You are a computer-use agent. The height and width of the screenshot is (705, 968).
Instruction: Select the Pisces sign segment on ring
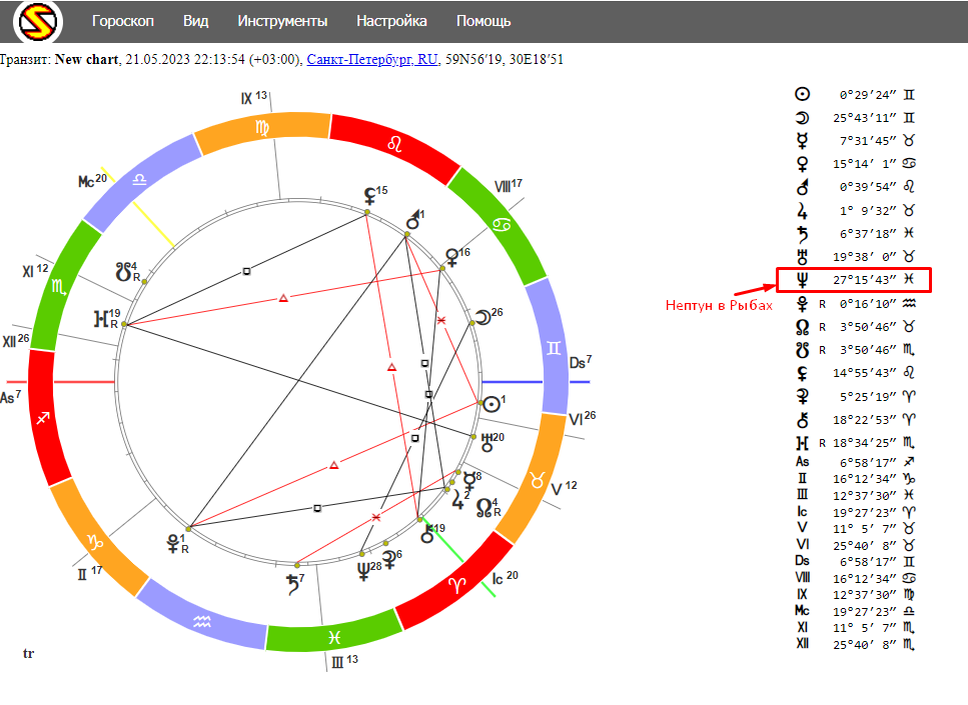point(334,636)
